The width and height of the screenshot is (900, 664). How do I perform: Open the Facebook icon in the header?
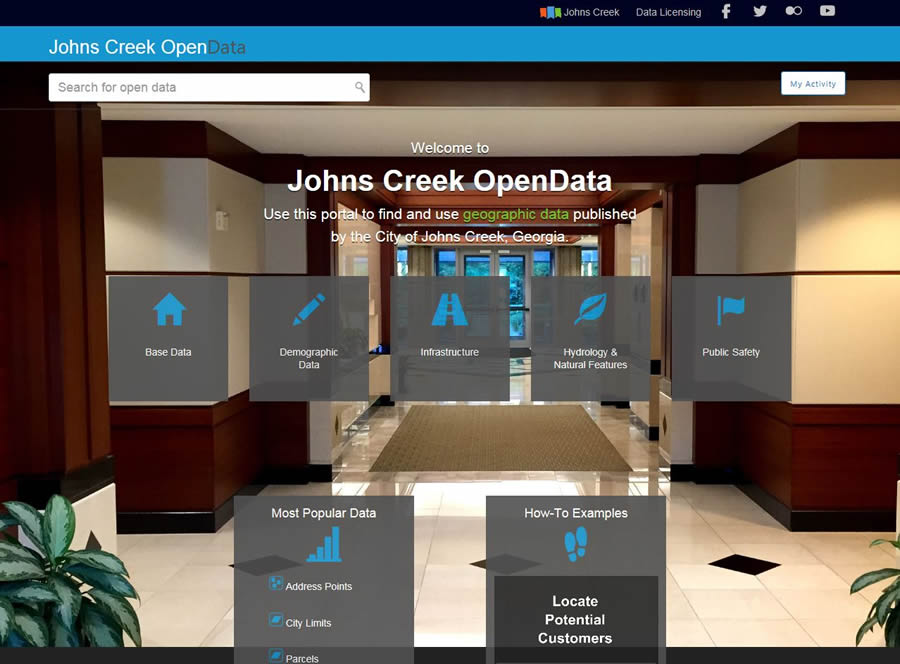tap(725, 11)
